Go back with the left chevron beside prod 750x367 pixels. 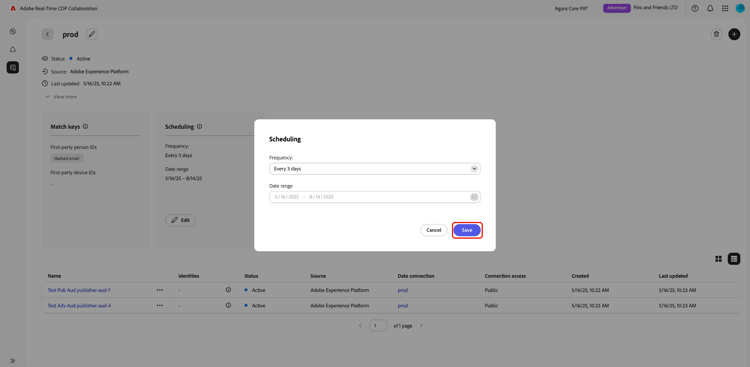click(x=47, y=34)
